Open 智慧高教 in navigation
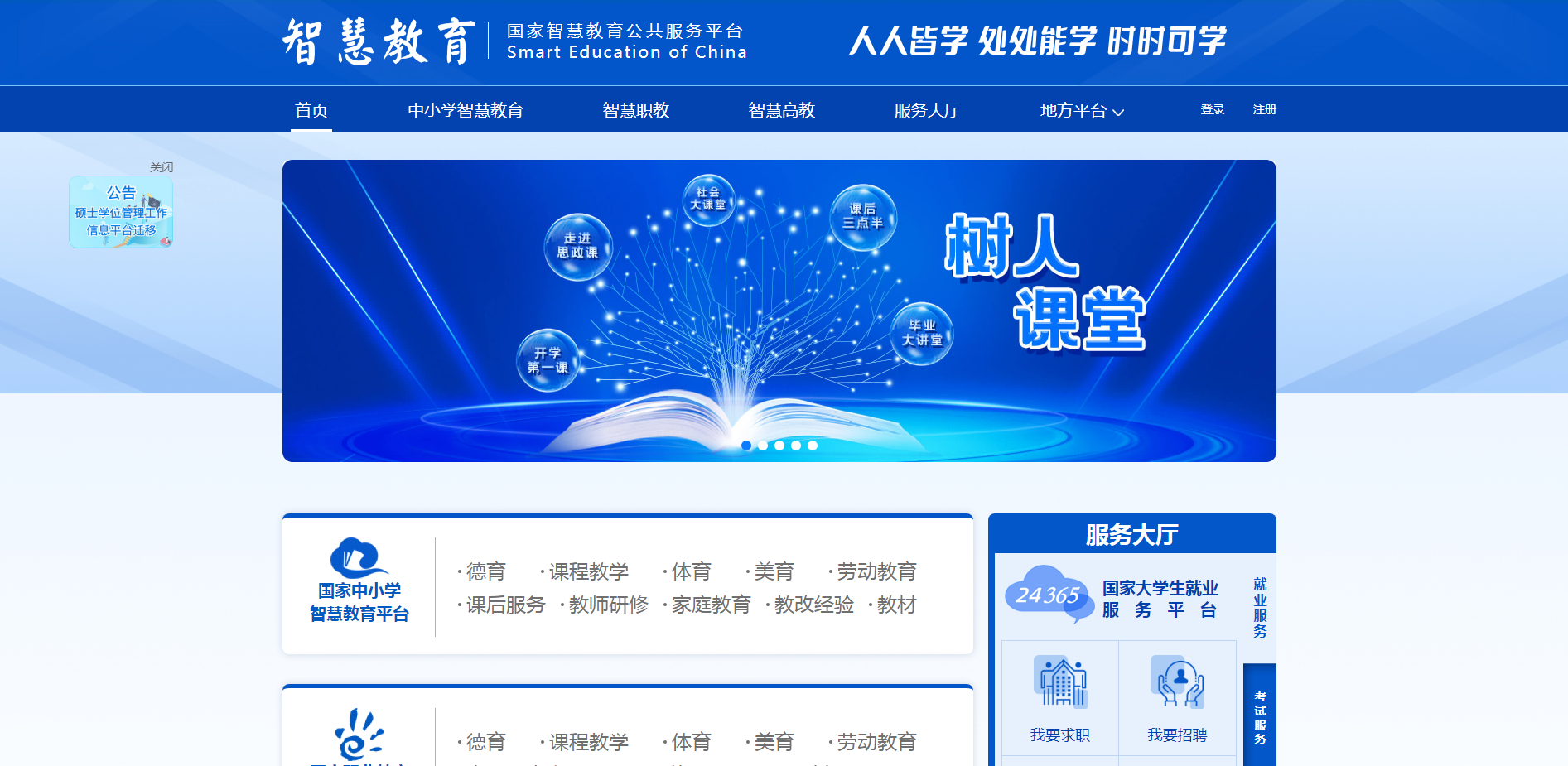The height and width of the screenshot is (766, 1568). point(782,110)
